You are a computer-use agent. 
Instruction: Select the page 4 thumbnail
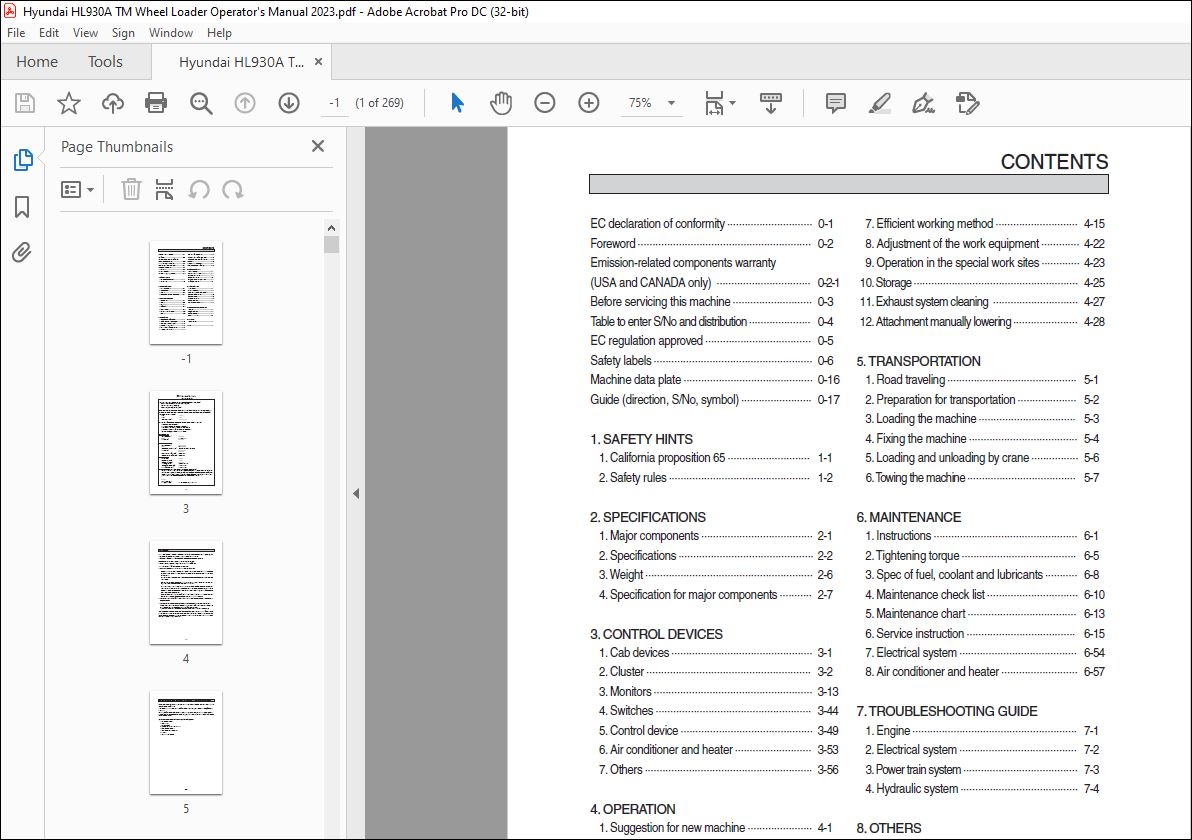[186, 592]
